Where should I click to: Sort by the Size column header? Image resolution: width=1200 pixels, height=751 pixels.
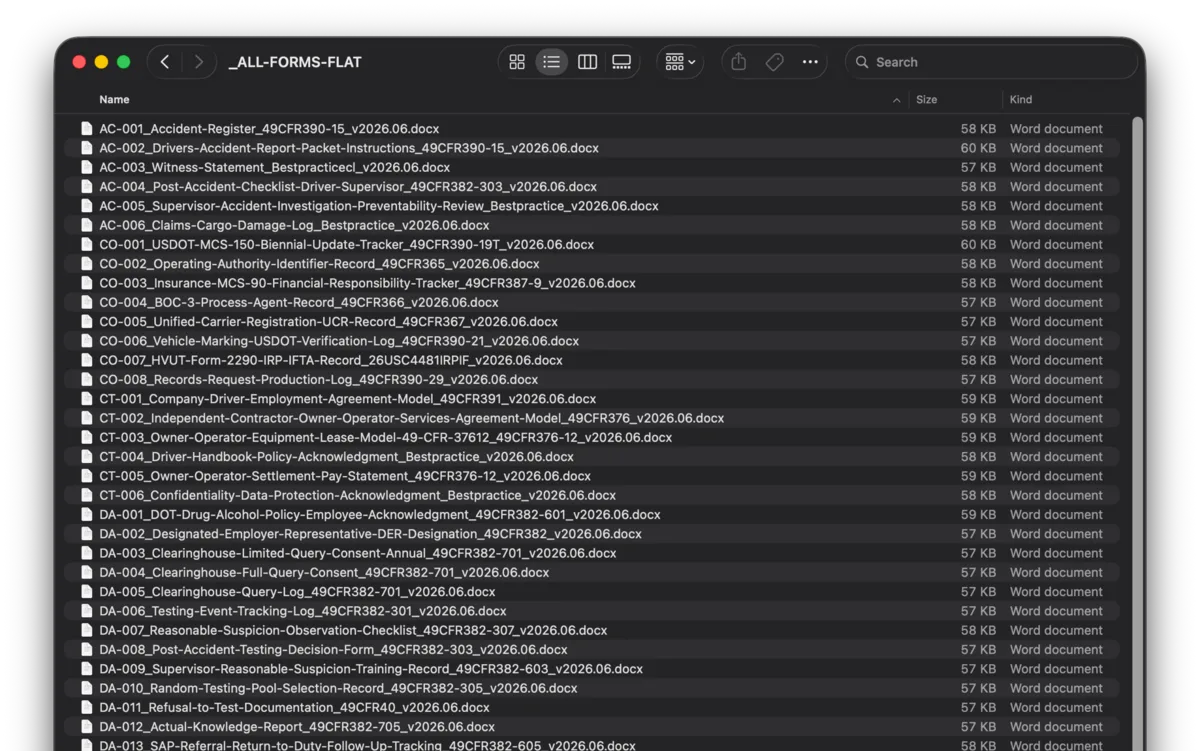(x=927, y=100)
